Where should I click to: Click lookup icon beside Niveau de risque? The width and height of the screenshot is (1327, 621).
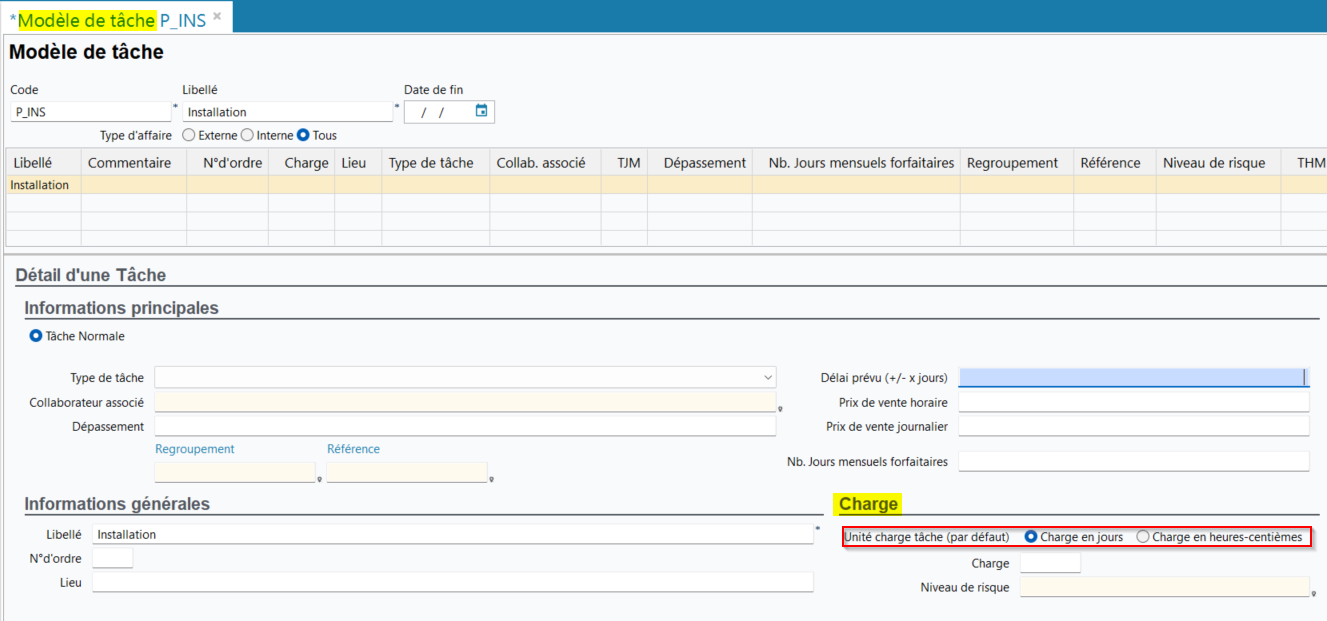coord(1313,593)
